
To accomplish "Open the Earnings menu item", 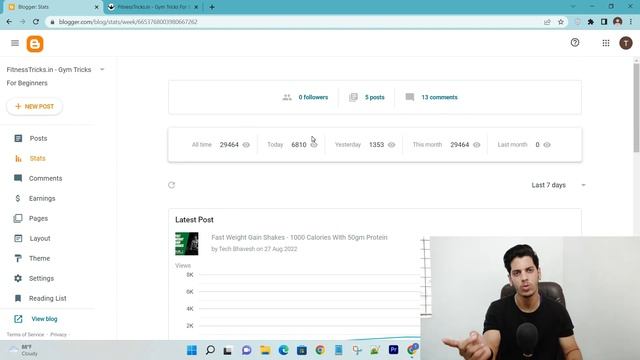I will [42, 198].
